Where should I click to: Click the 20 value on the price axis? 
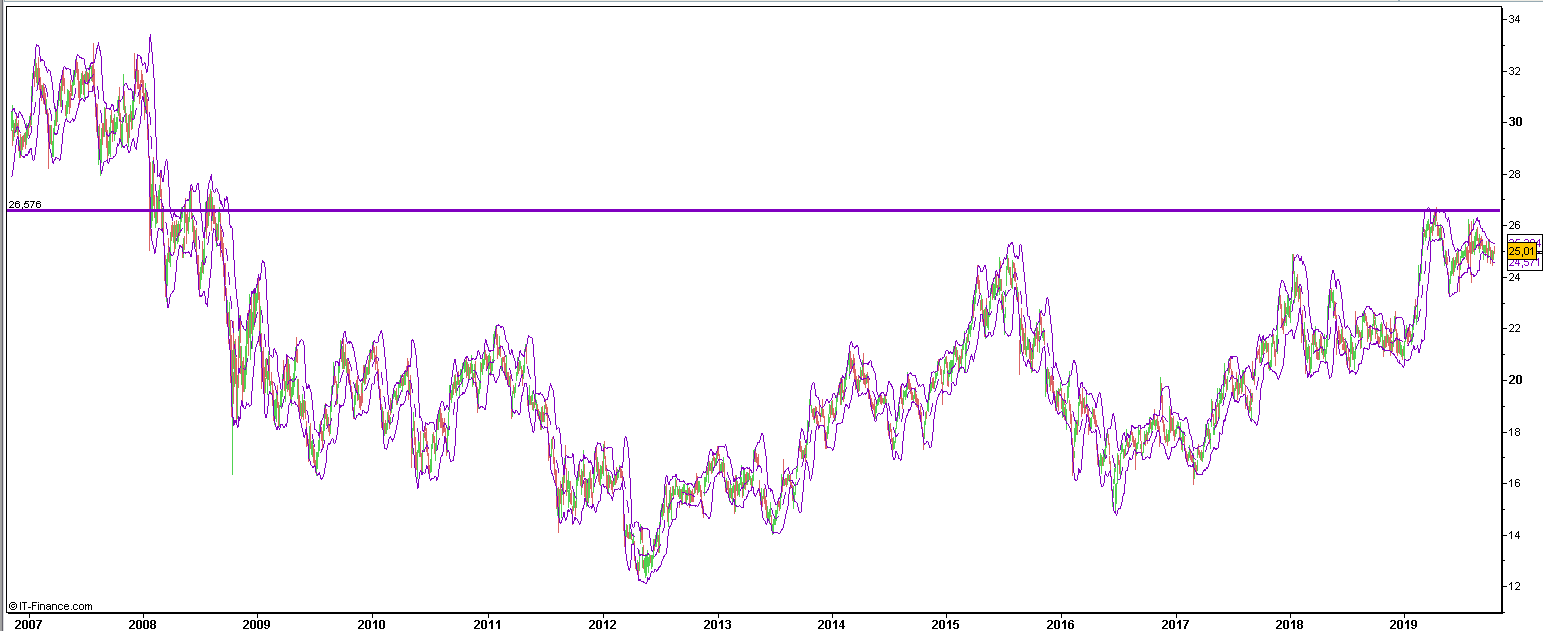click(x=1515, y=381)
